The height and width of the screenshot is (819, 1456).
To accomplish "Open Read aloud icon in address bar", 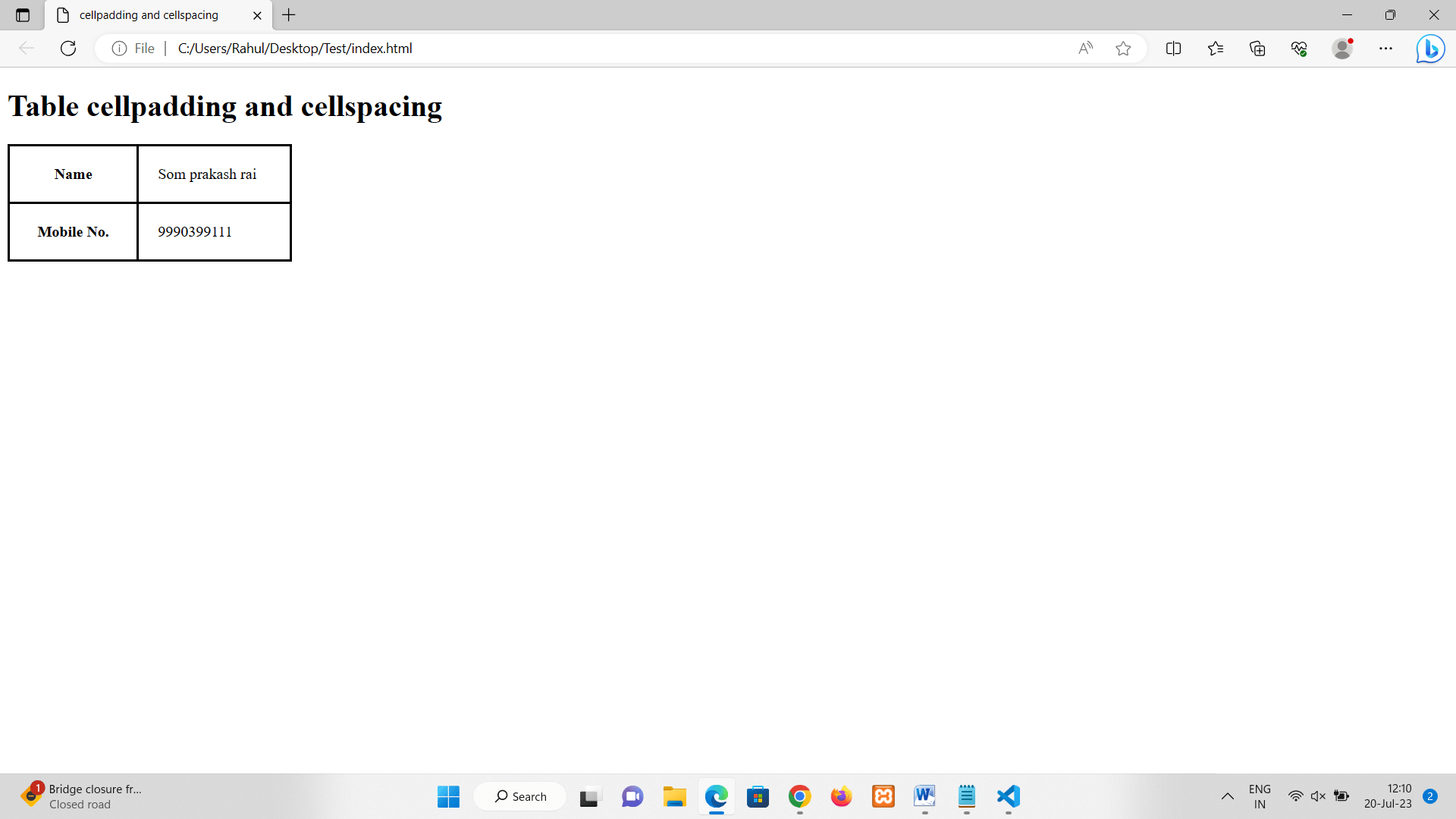I will pyautogui.click(x=1085, y=49).
